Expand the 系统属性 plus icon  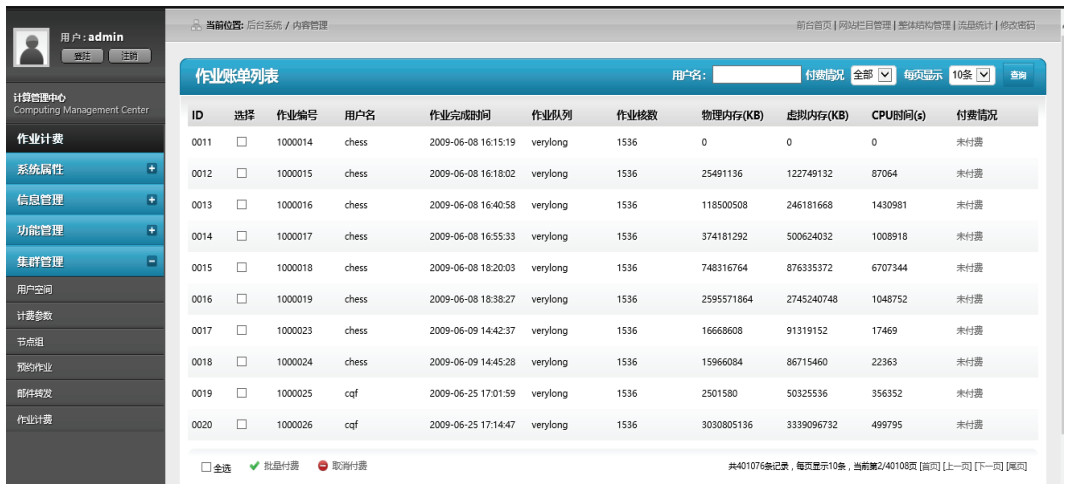(x=152, y=169)
